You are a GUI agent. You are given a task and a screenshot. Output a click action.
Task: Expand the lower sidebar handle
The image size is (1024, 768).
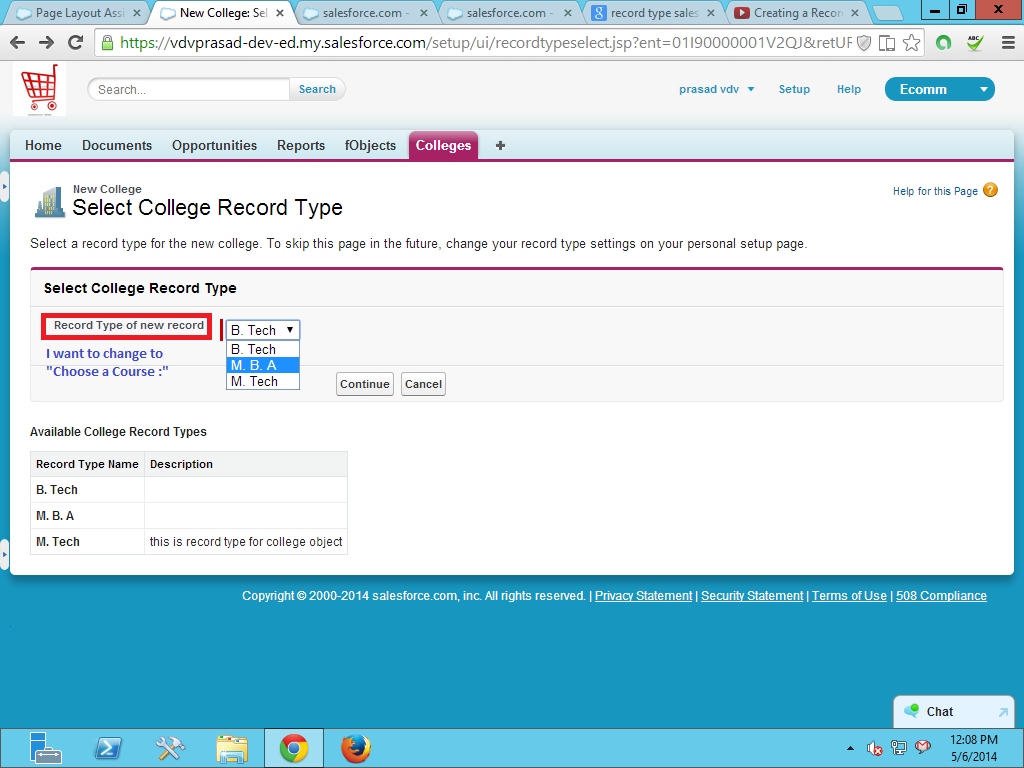click(x=4, y=554)
